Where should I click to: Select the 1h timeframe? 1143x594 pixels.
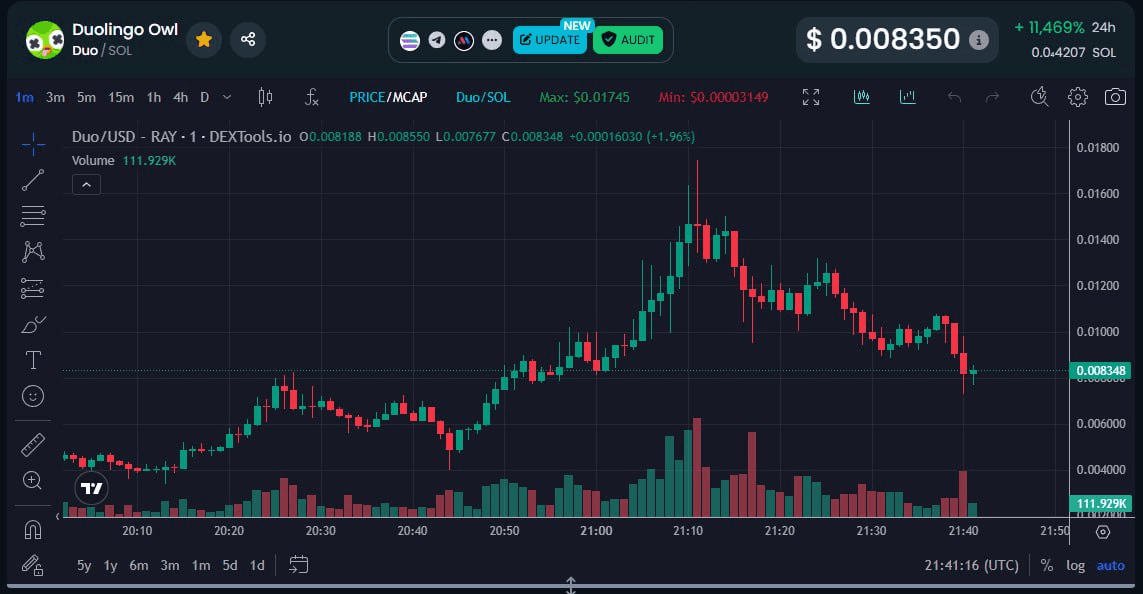coord(153,97)
